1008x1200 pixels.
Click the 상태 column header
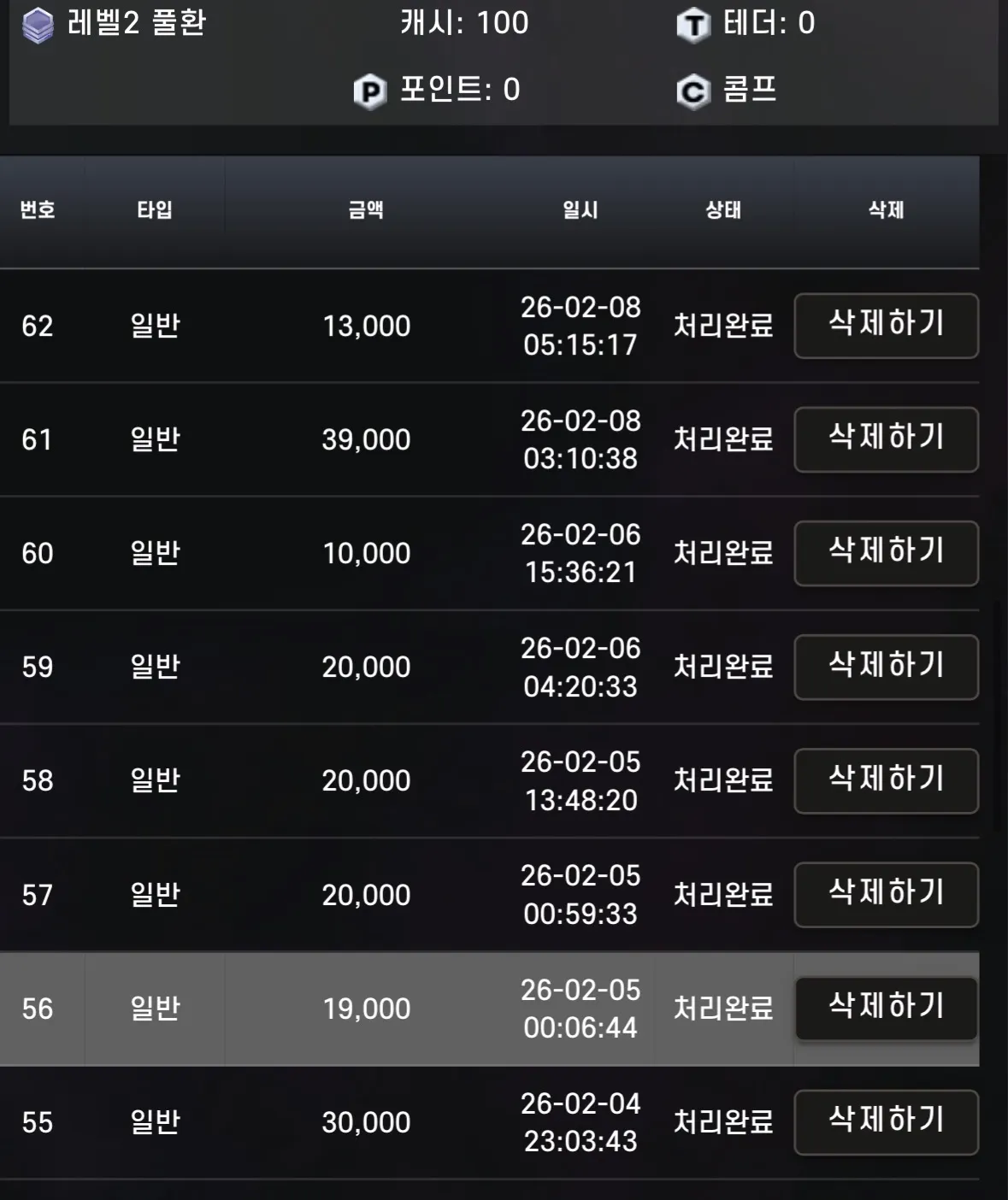click(723, 209)
